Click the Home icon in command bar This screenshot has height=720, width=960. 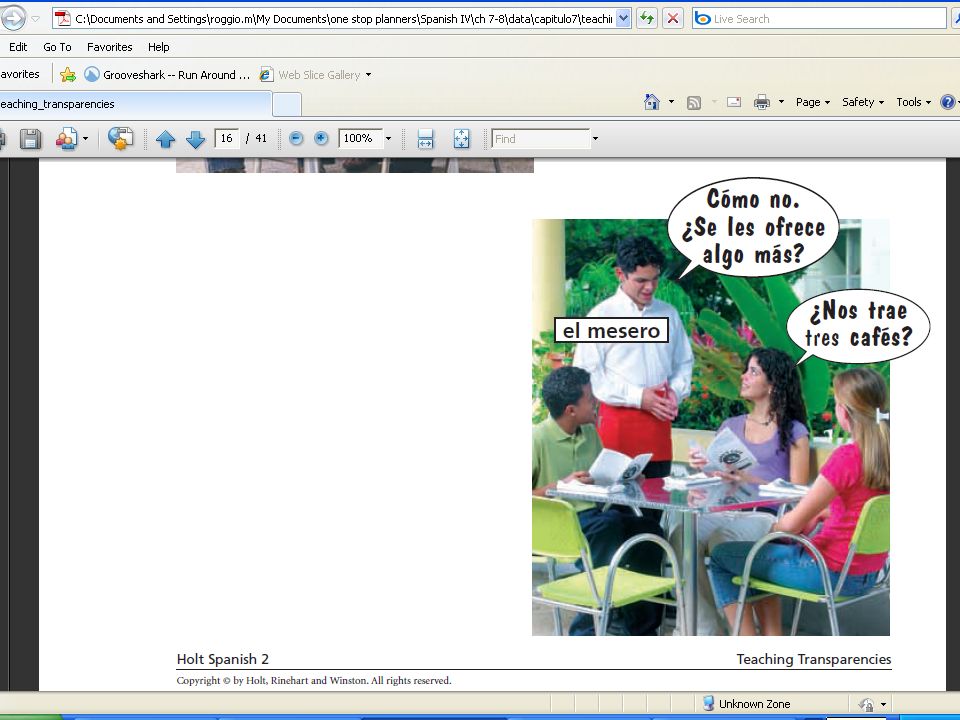click(x=652, y=102)
